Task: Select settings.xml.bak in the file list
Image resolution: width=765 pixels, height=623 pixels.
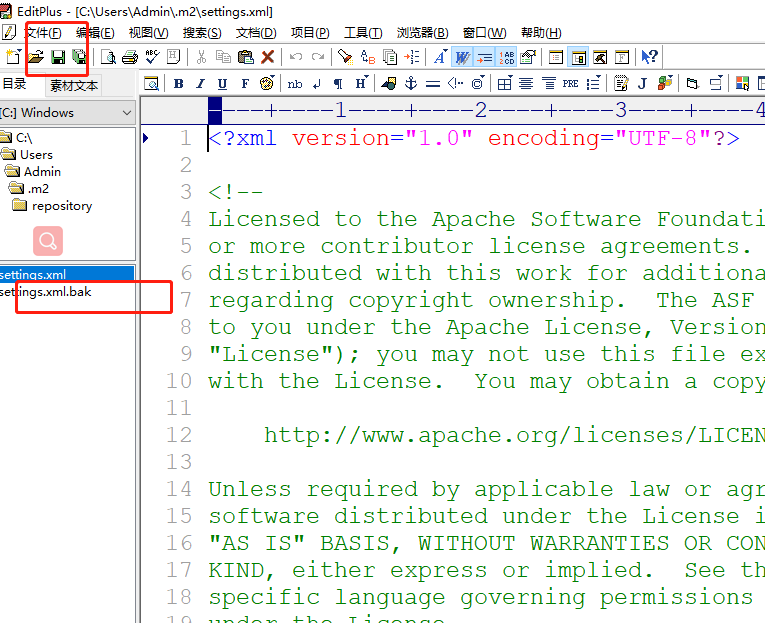Action: (x=46, y=292)
